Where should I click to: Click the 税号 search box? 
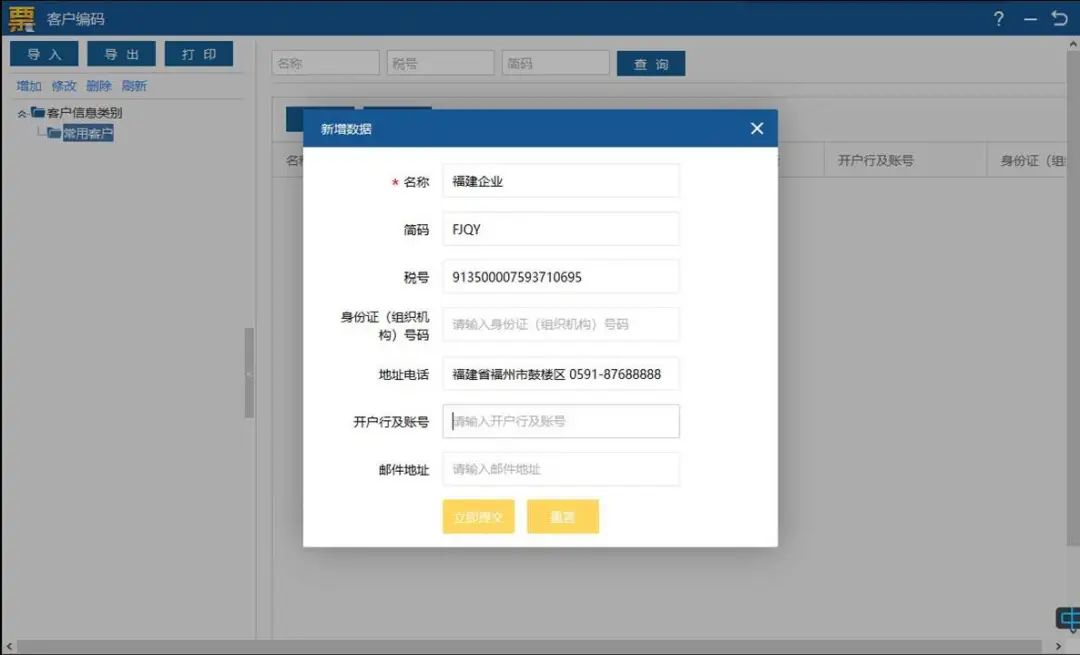click(440, 62)
